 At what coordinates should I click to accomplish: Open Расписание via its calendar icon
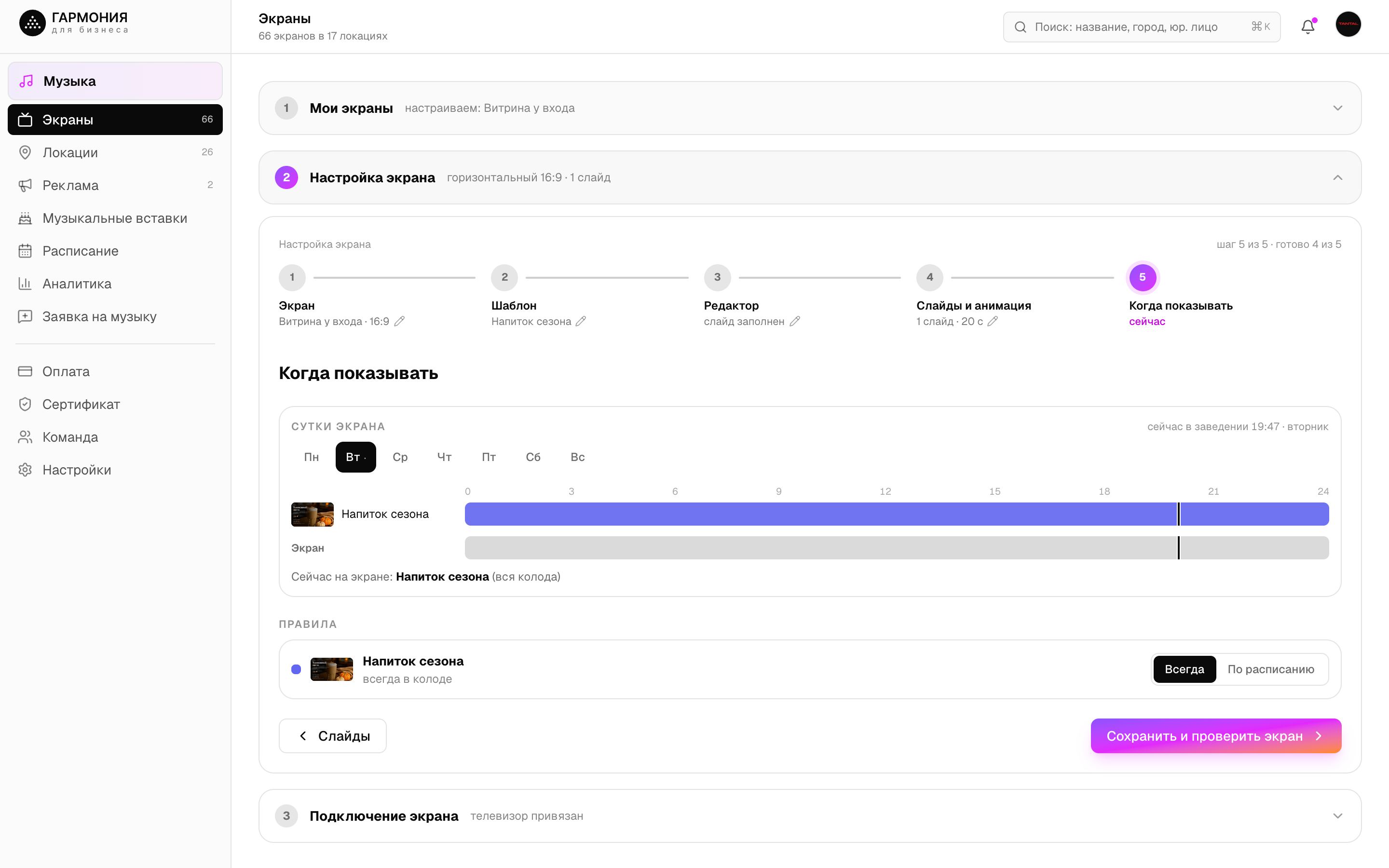click(x=25, y=250)
